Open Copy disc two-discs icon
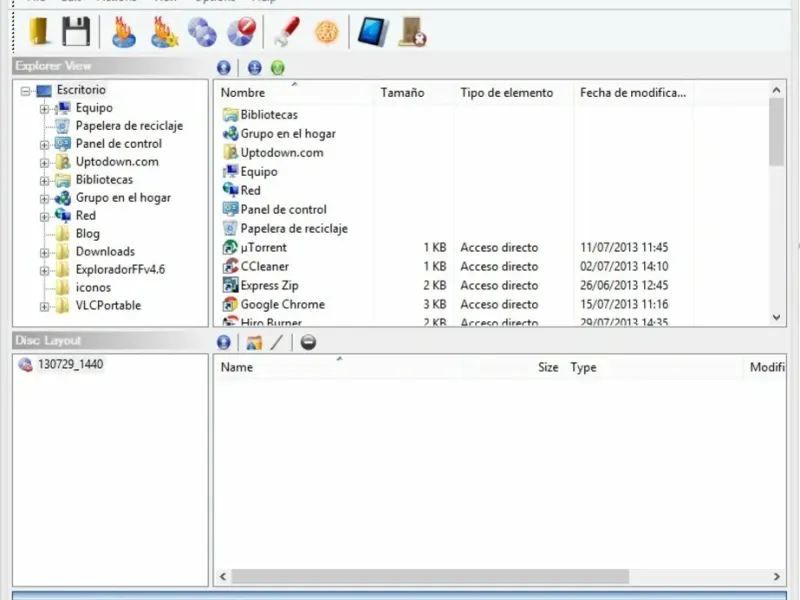This screenshot has width=800, height=600. (x=202, y=32)
